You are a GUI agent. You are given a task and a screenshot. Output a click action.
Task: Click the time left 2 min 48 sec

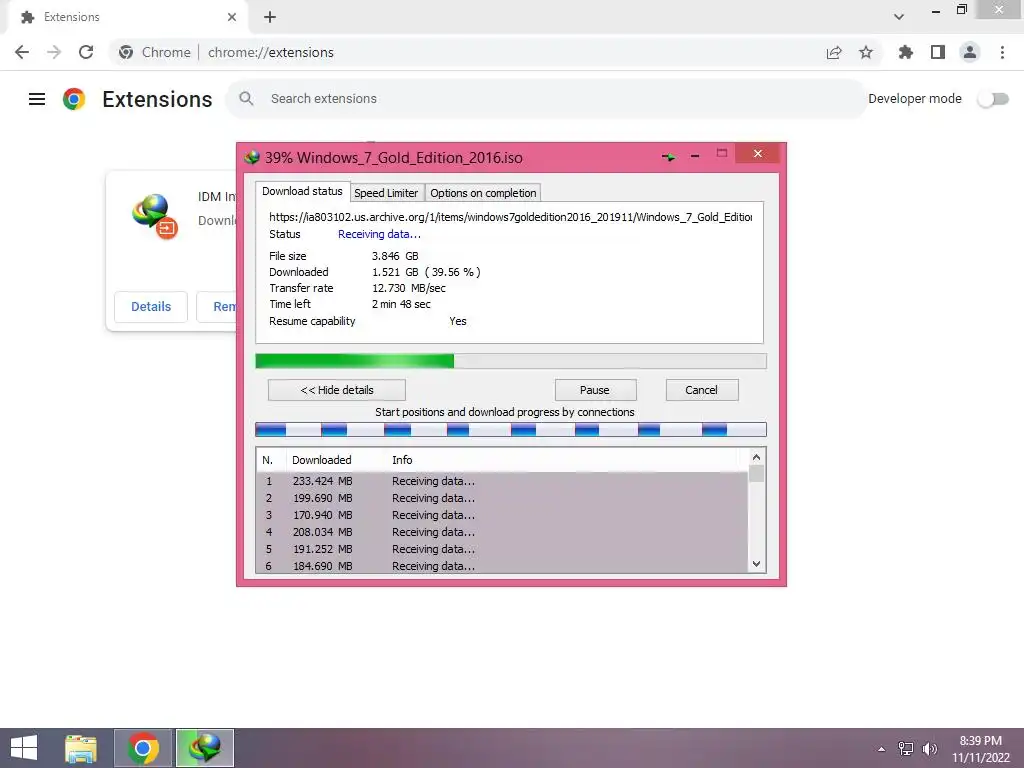coord(401,304)
